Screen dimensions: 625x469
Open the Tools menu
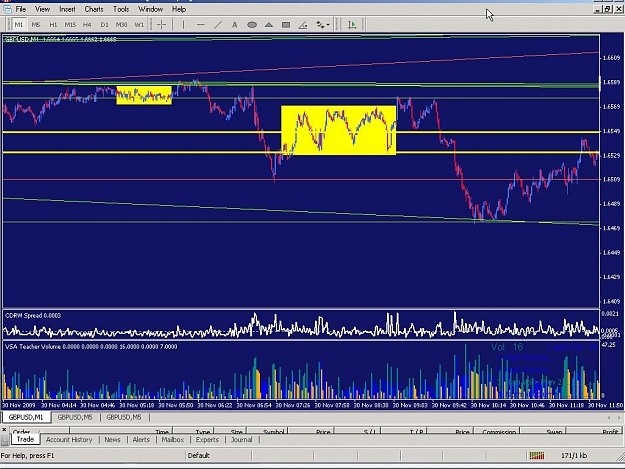point(121,9)
